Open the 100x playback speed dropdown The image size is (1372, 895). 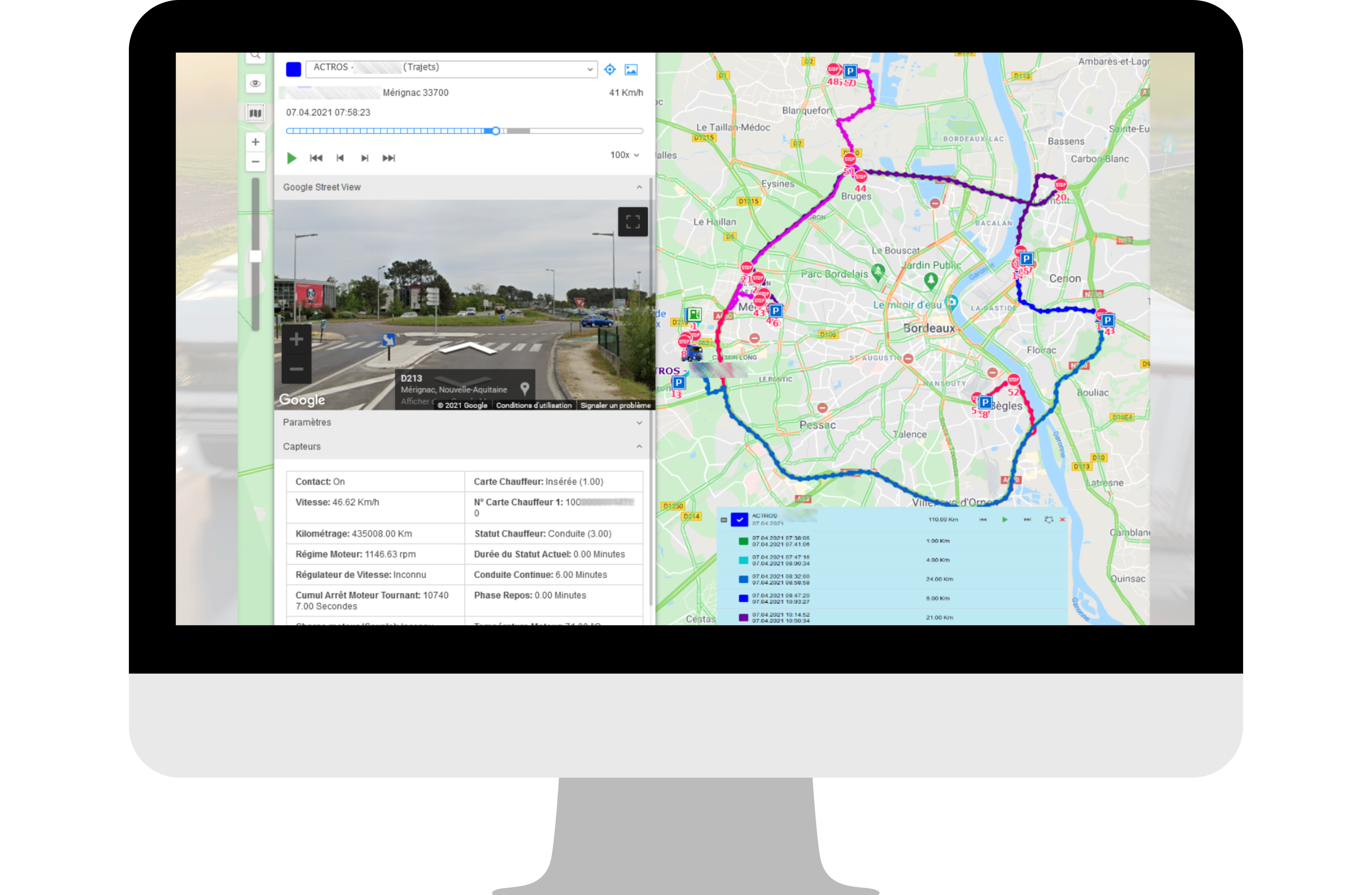(x=625, y=155)
